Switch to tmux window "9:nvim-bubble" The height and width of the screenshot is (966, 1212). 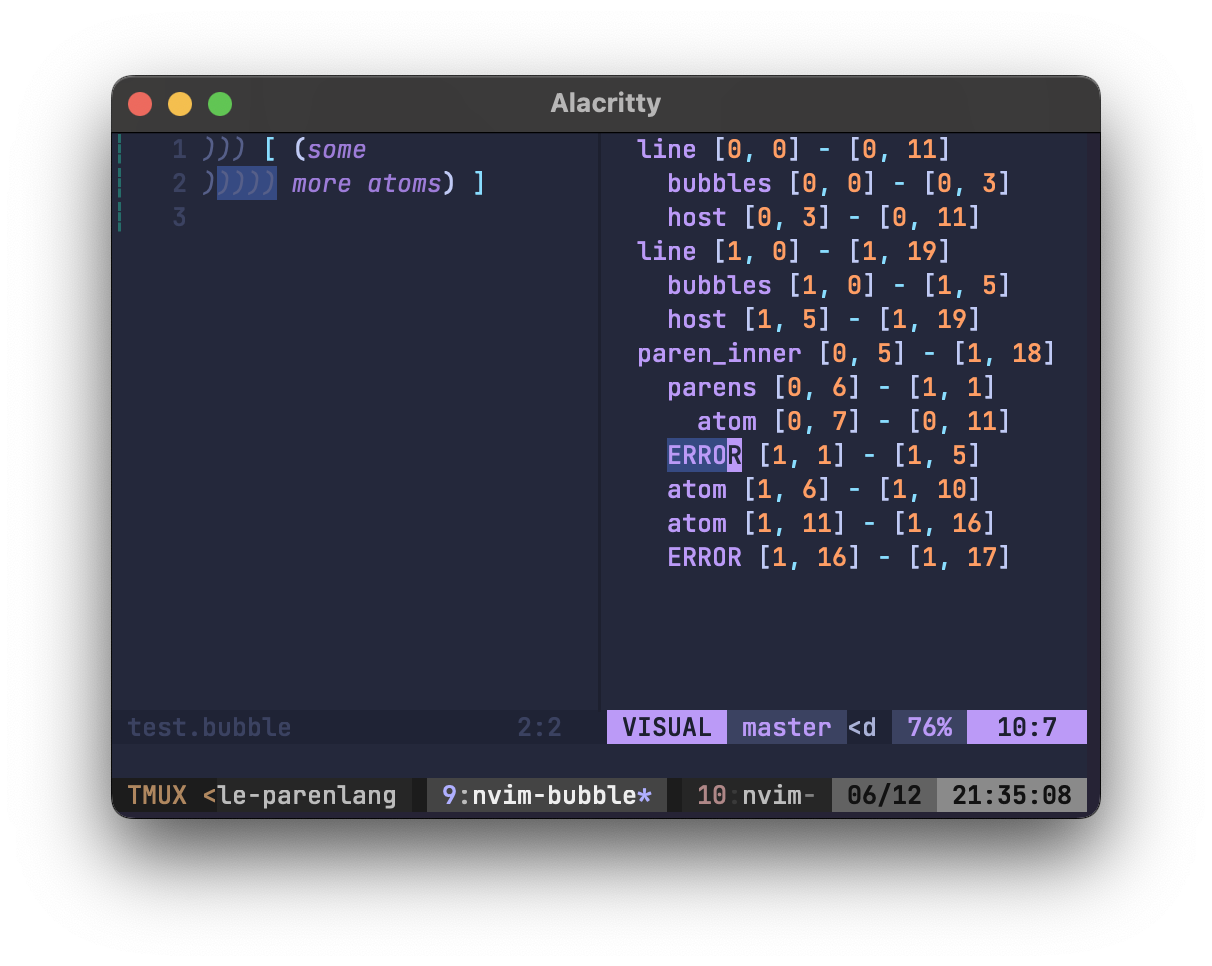pos(546,795)
